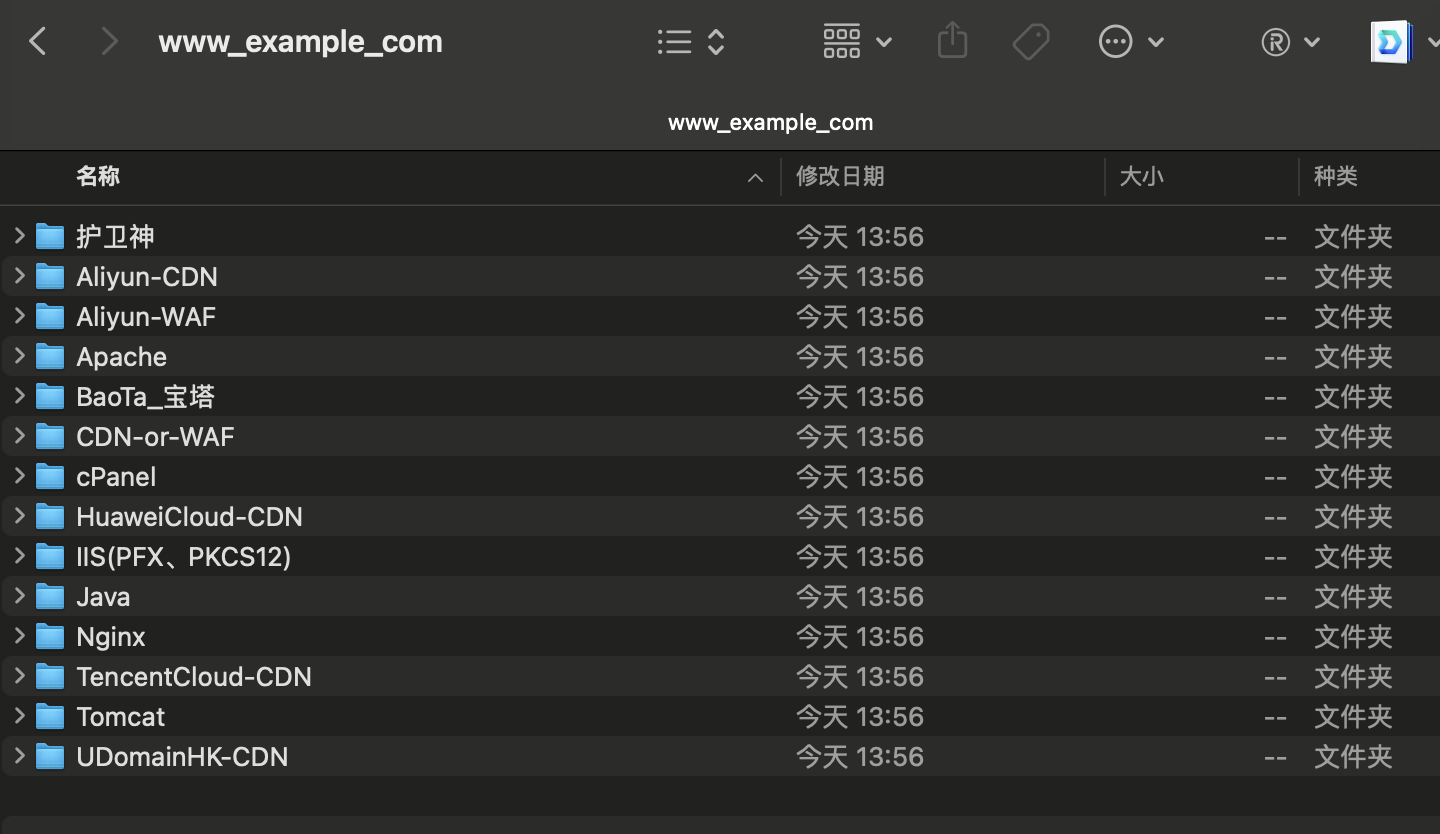1440x834 pixels.
Task: Click the registered-mark toolbar icon
Action: click(x=1290, y=42)
